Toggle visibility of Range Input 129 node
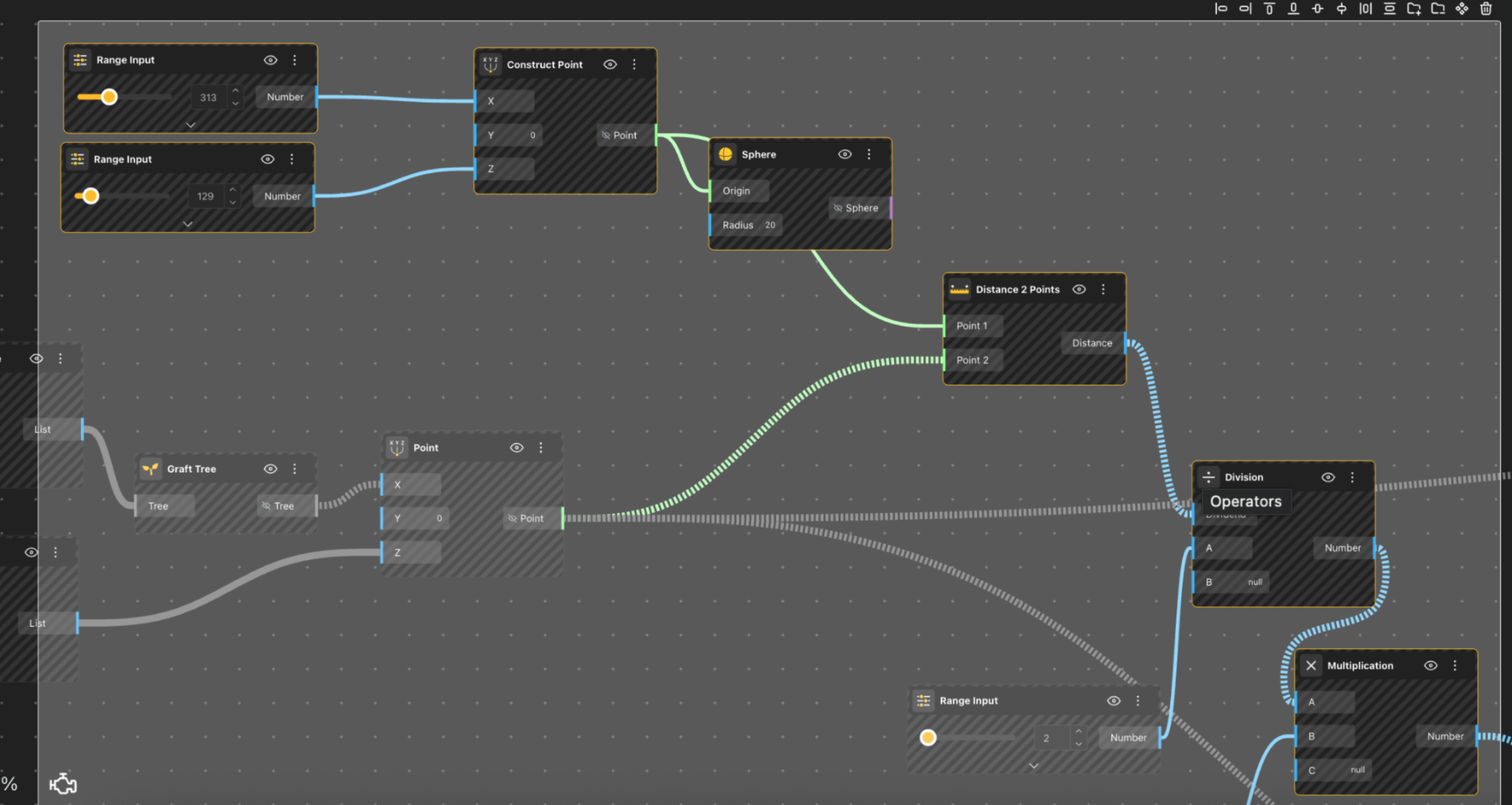The height and width of the screenshot is (805, 1512). [267, 159]
